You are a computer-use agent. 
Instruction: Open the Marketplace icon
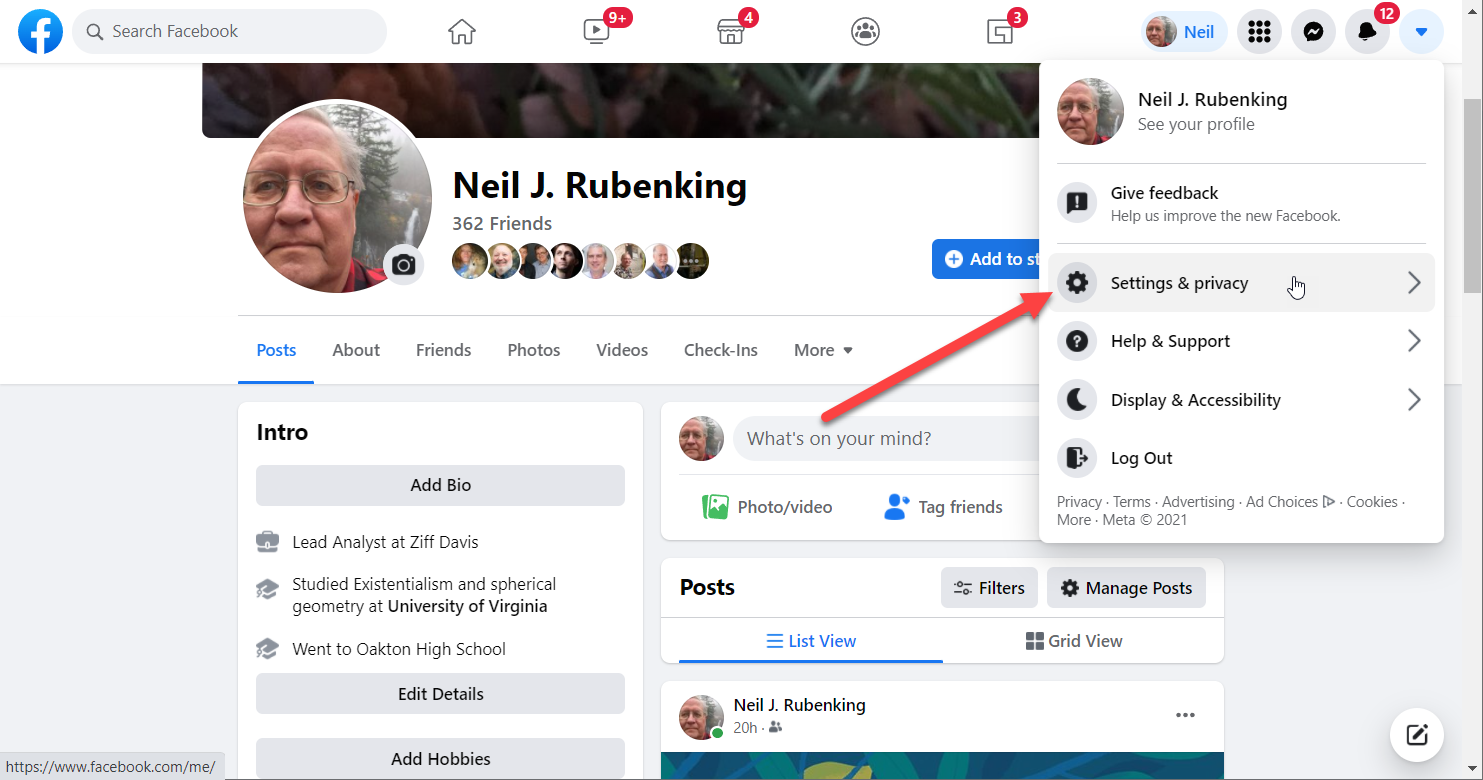click(732, 32)
